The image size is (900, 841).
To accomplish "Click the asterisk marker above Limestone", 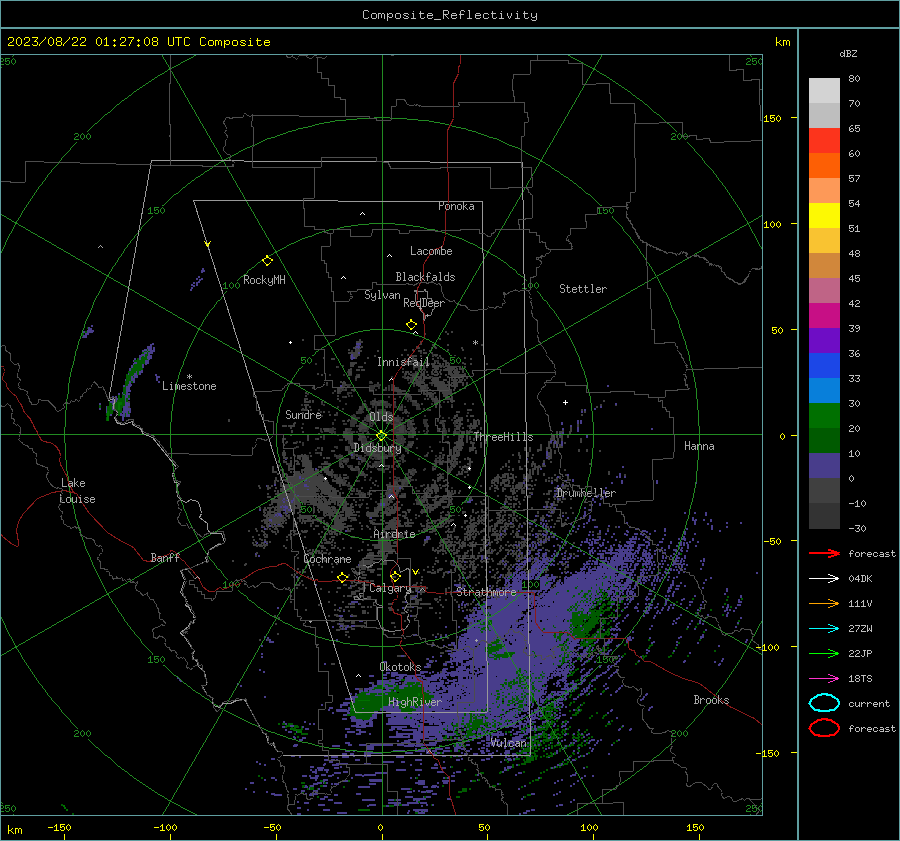I will click(x=189, y=377).
